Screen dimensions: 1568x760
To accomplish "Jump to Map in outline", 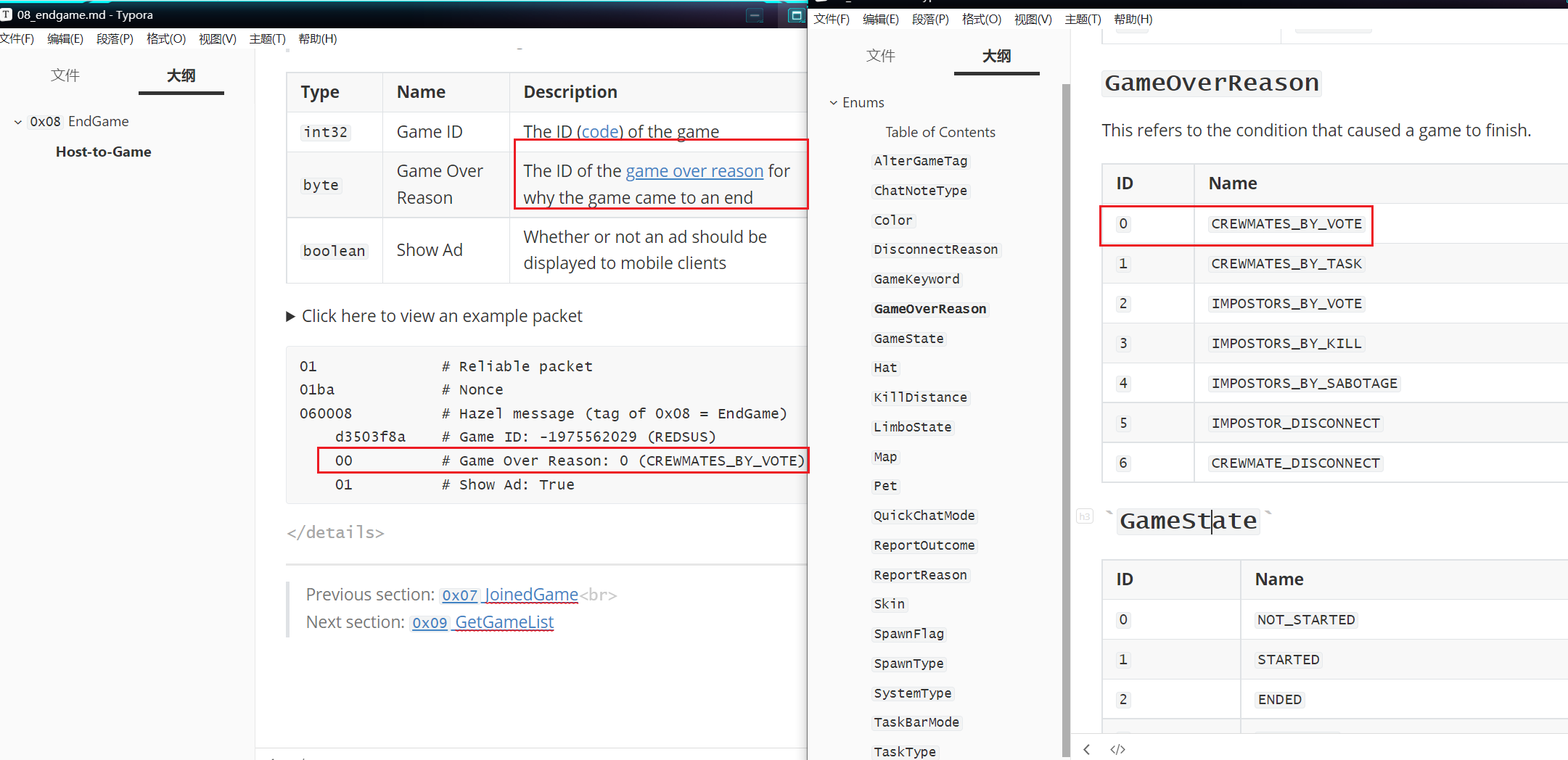I will tap(885, 457).
